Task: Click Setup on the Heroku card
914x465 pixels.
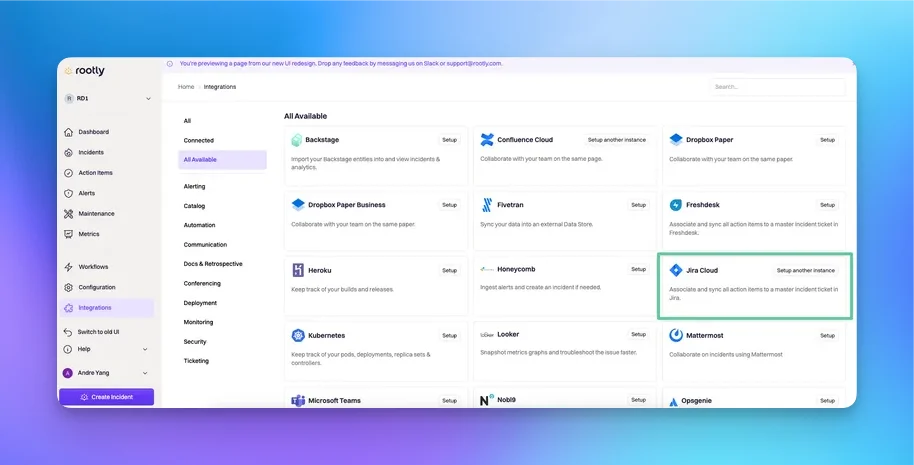Action: 449,270
